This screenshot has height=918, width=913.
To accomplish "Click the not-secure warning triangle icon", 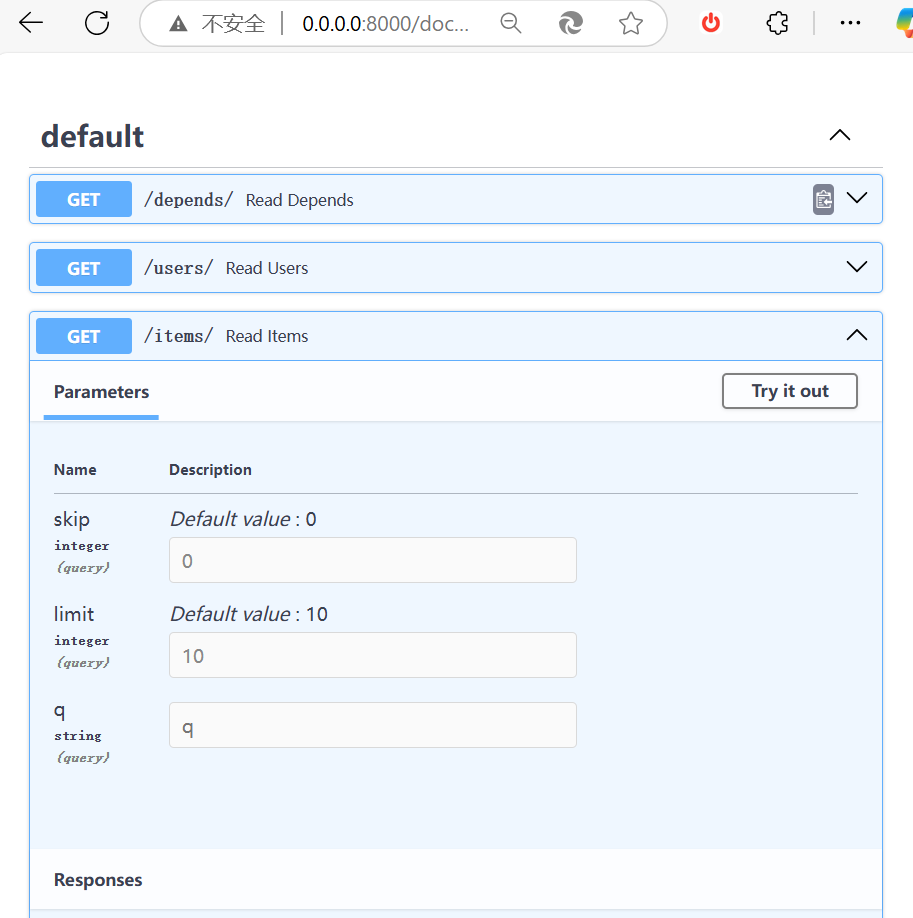I will point(178,24).
